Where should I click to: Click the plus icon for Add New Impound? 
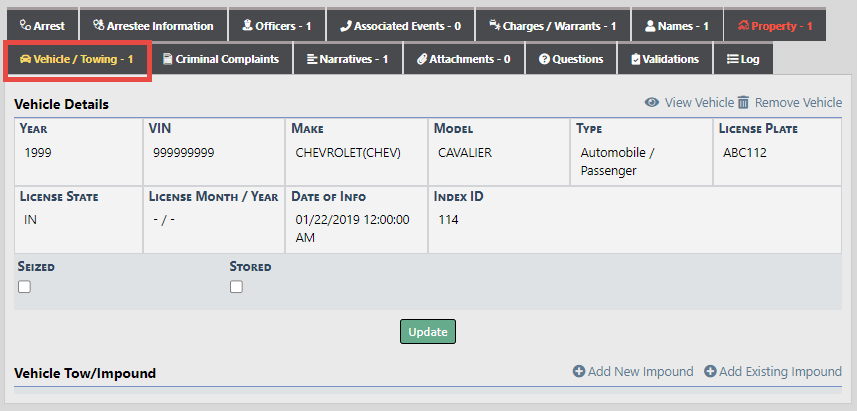pyautogui.click(x=579, y=372)
